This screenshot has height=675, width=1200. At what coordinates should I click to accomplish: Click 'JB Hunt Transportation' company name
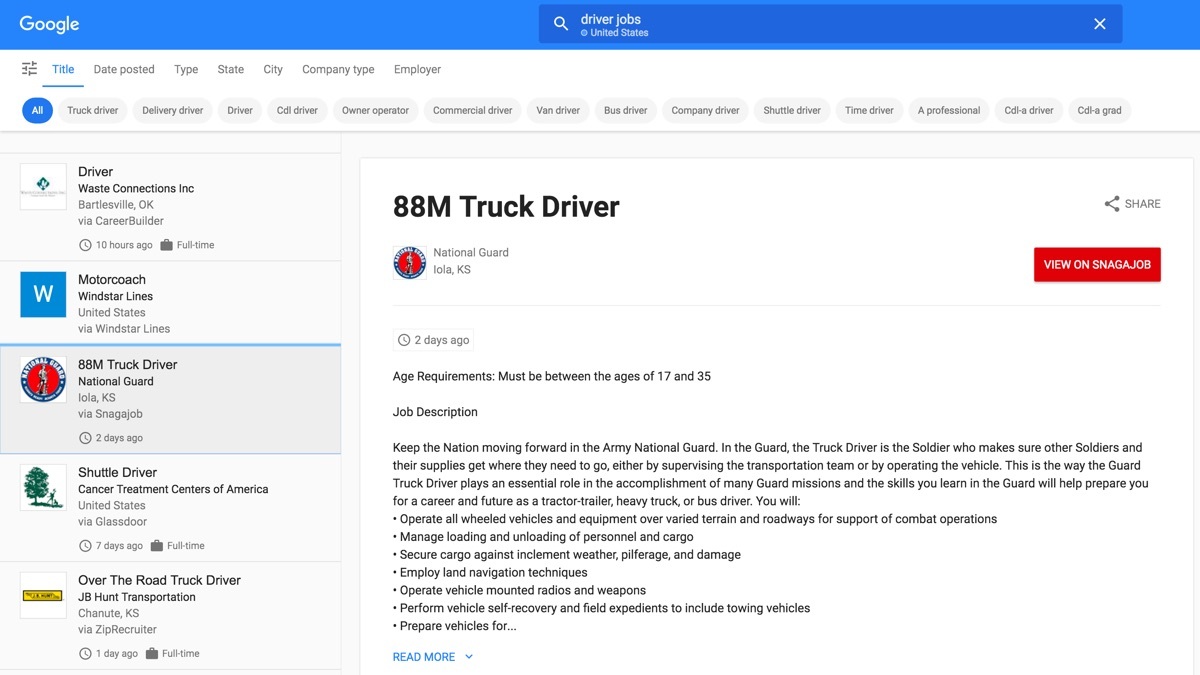tap(137, 597)
